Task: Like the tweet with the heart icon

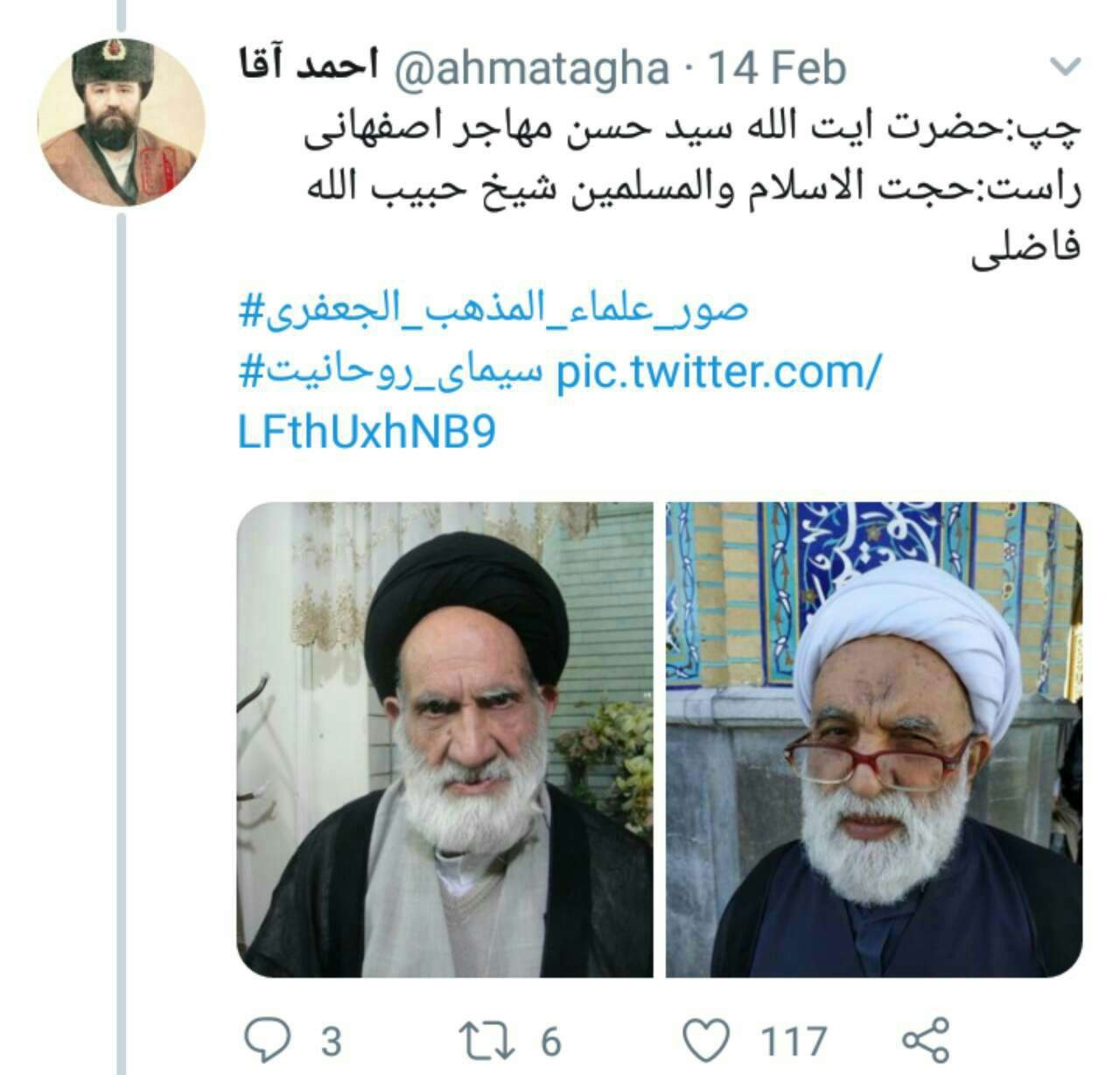Action: [x=705, y=1040]
